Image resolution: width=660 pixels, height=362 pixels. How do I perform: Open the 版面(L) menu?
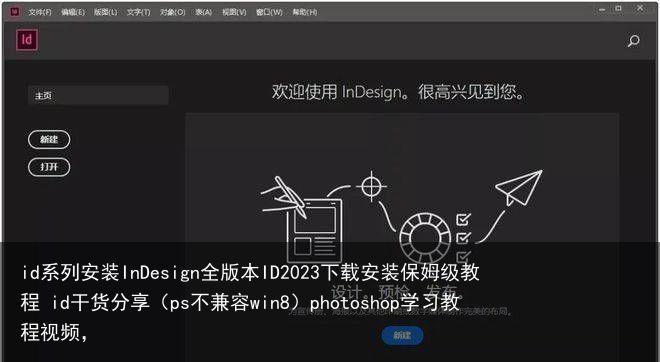tap(105, 12)
